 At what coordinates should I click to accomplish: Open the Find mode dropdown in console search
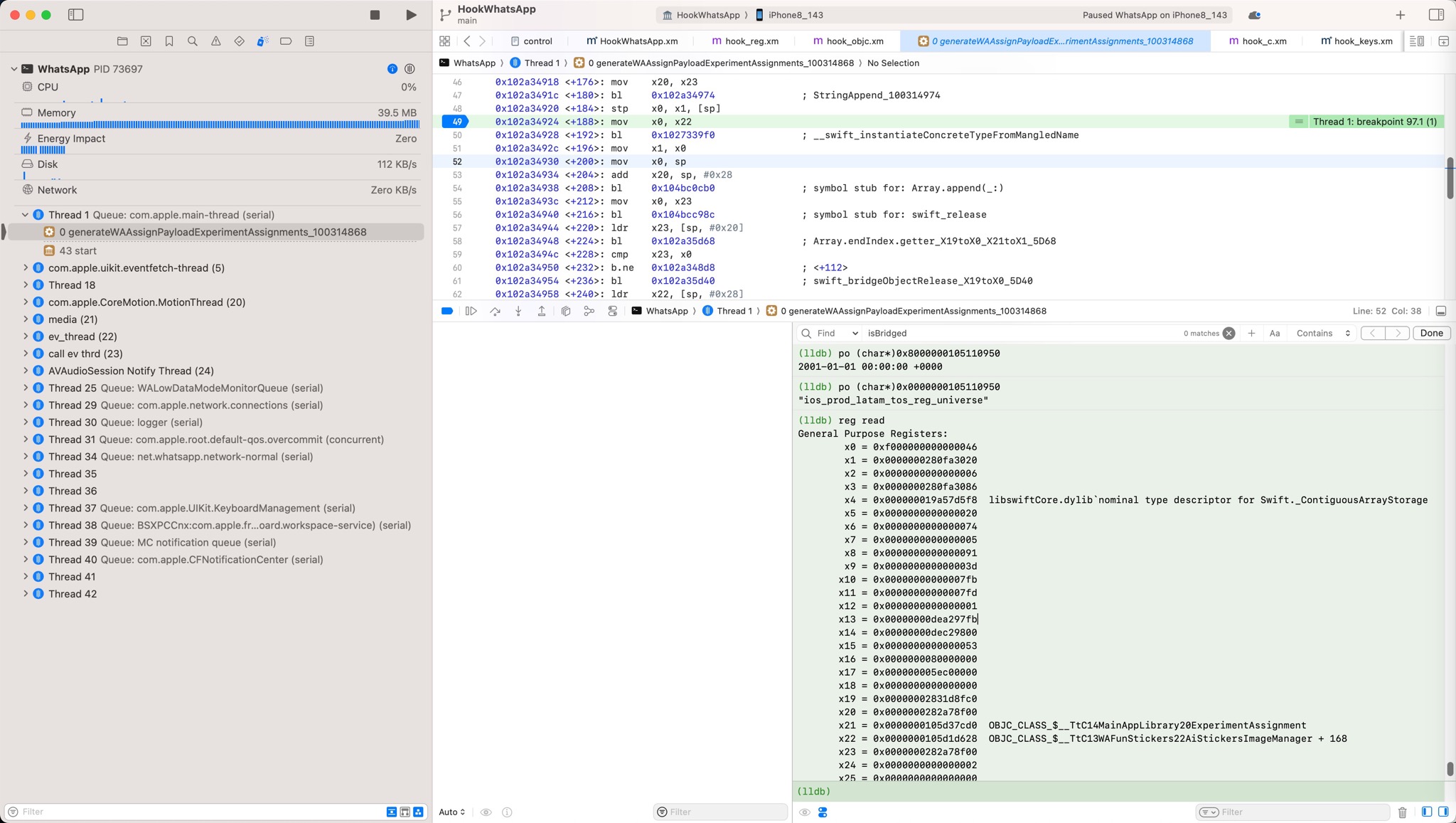[837, 333]
